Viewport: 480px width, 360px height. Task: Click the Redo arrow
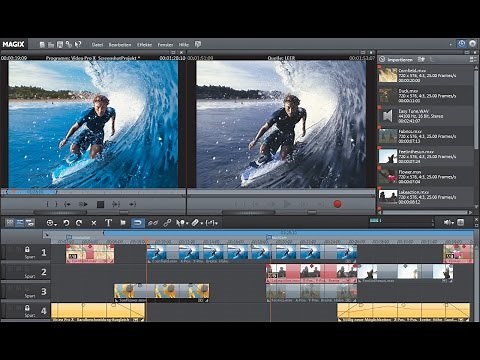(79, 223)
